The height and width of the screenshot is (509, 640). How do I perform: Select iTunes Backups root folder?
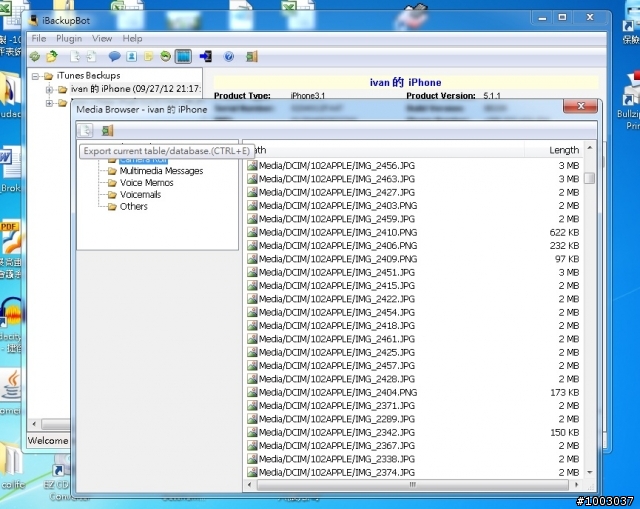(88, 76)
